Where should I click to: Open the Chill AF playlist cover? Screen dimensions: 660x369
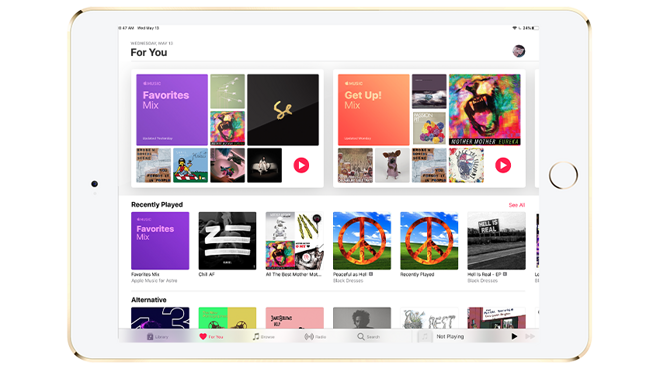pyautogui.click(x=227, y=241)
